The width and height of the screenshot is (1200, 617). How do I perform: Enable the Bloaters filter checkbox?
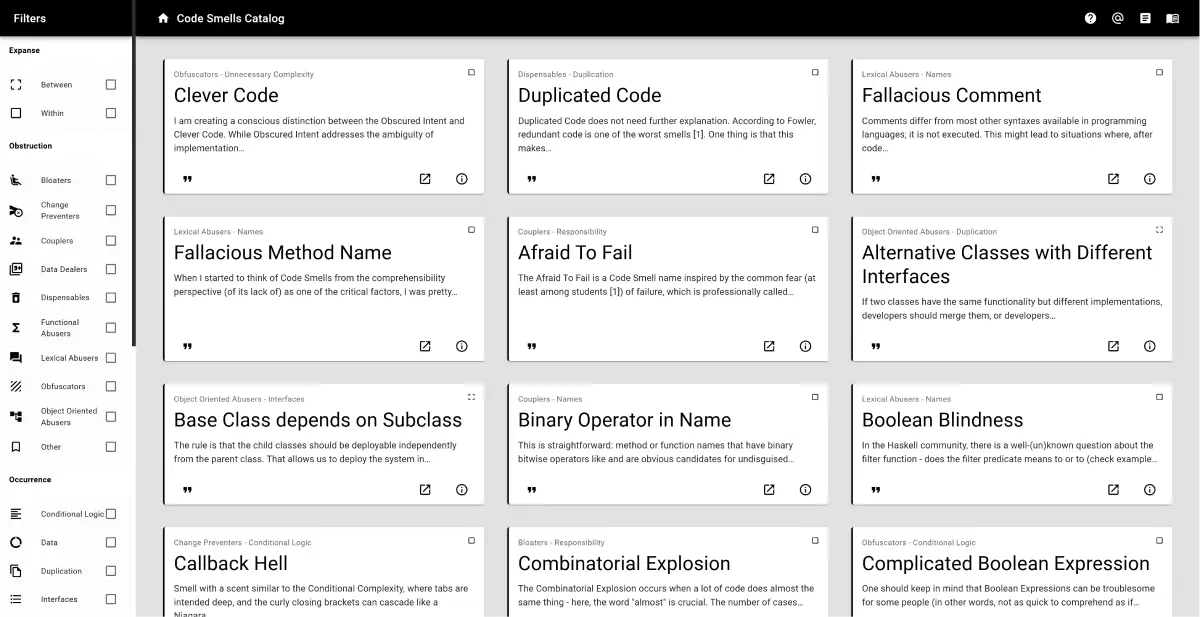click(x=111, y=180)
